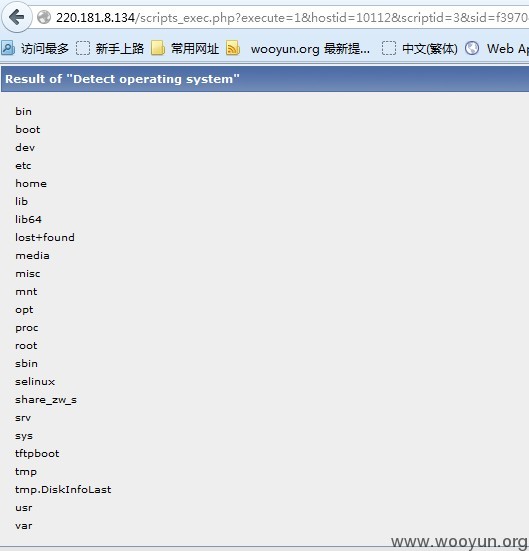The height and width of the screenshot is (551, 529).
Task: Open the 新手上路 bookmark
Action: 110,48
